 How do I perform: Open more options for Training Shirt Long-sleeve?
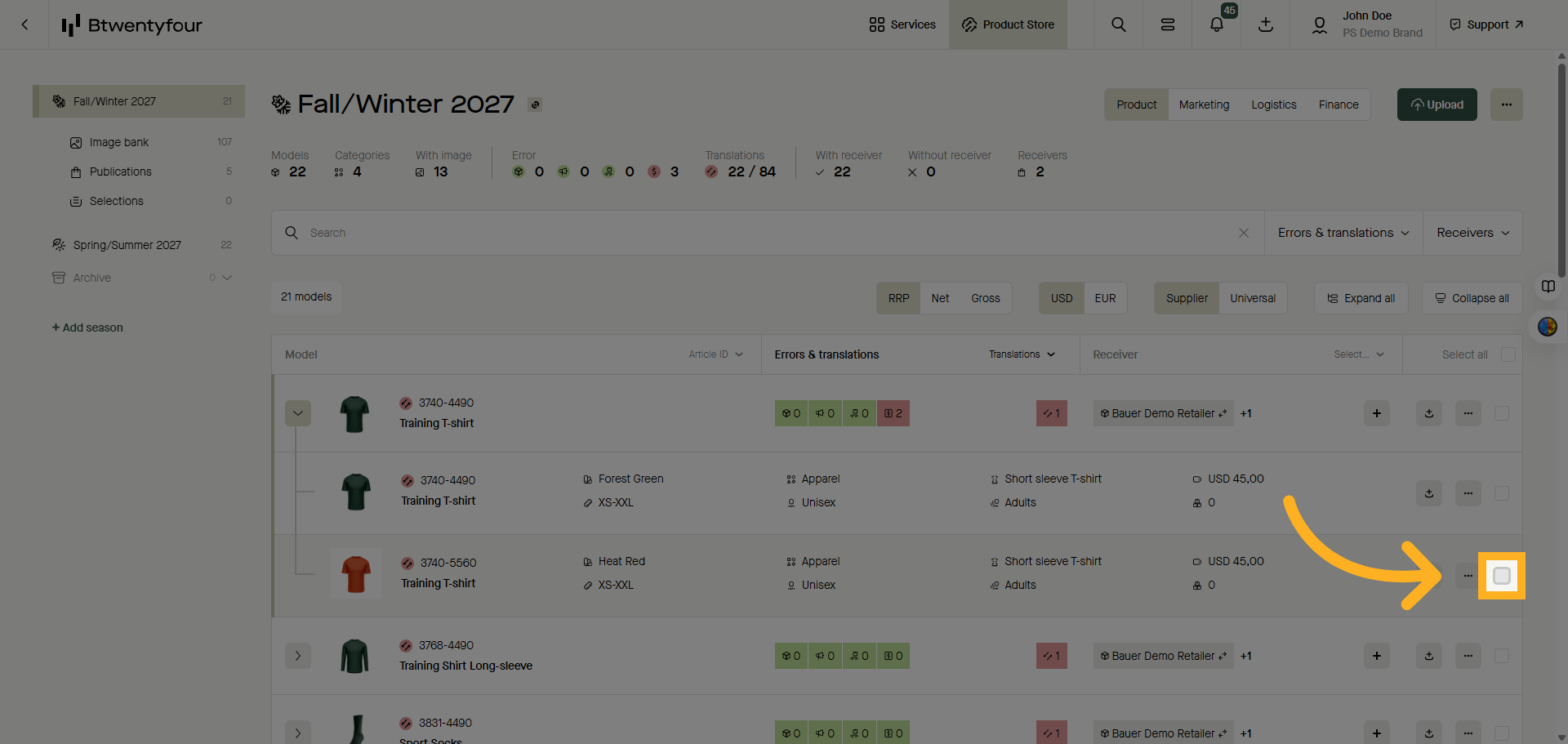pyautogui.click(x=1468, y=656)
